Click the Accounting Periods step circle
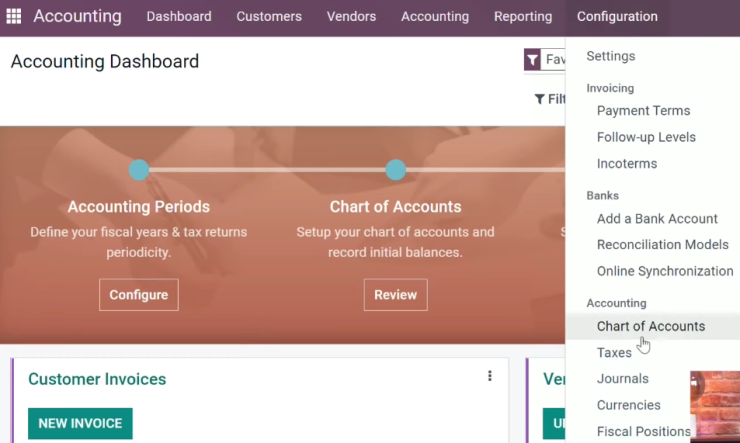Screen dimensions: 740x443 point(139,170)
